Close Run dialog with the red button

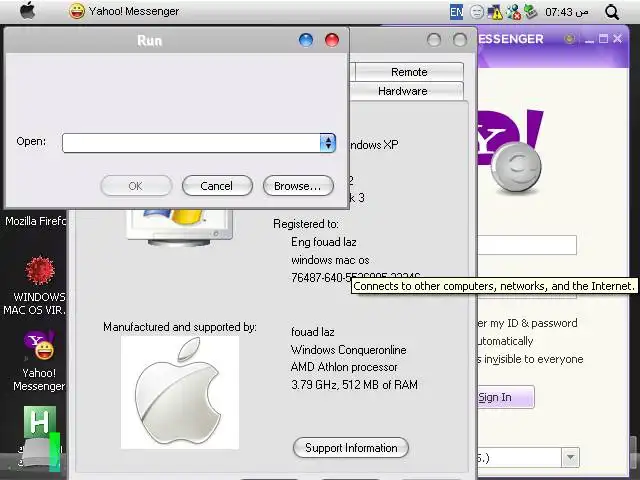tap(332, 40)
